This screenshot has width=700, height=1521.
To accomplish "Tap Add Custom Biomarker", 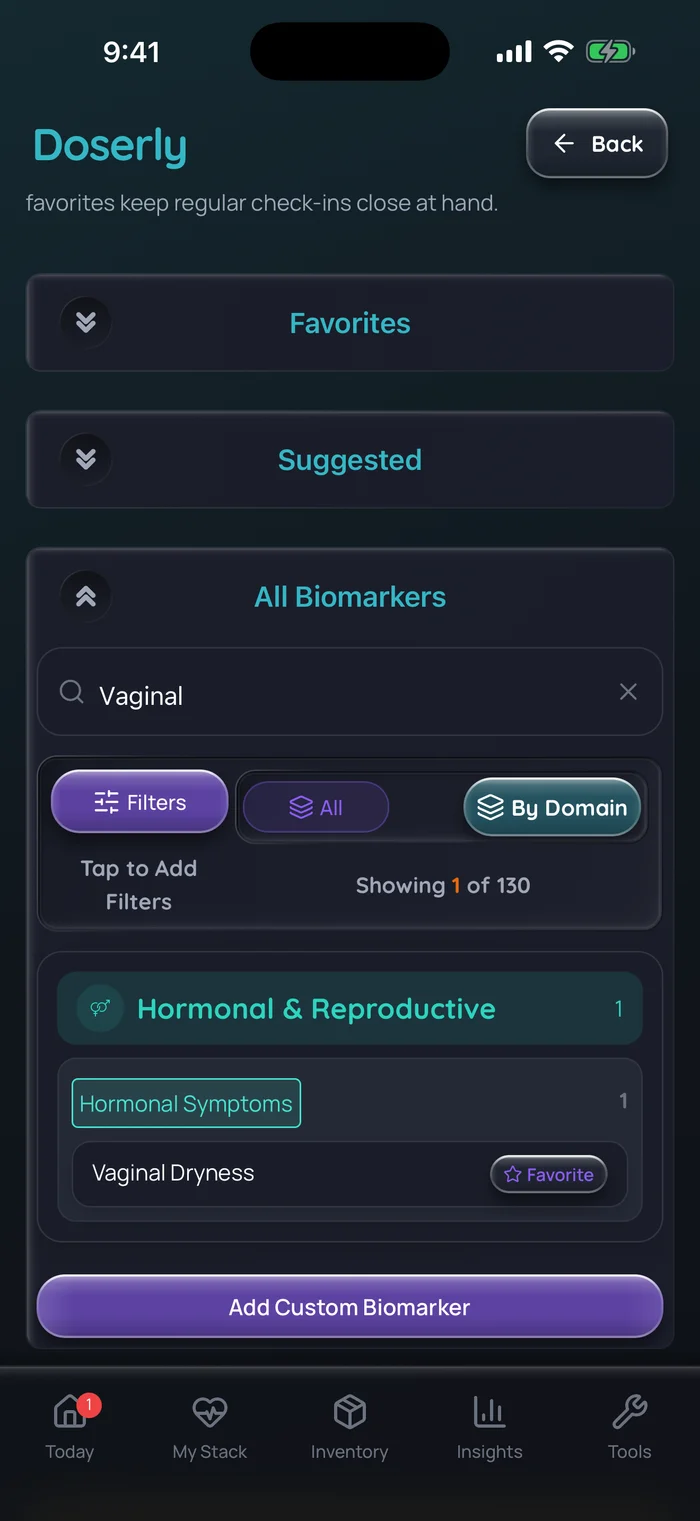I will click(x=350, y=1306).
